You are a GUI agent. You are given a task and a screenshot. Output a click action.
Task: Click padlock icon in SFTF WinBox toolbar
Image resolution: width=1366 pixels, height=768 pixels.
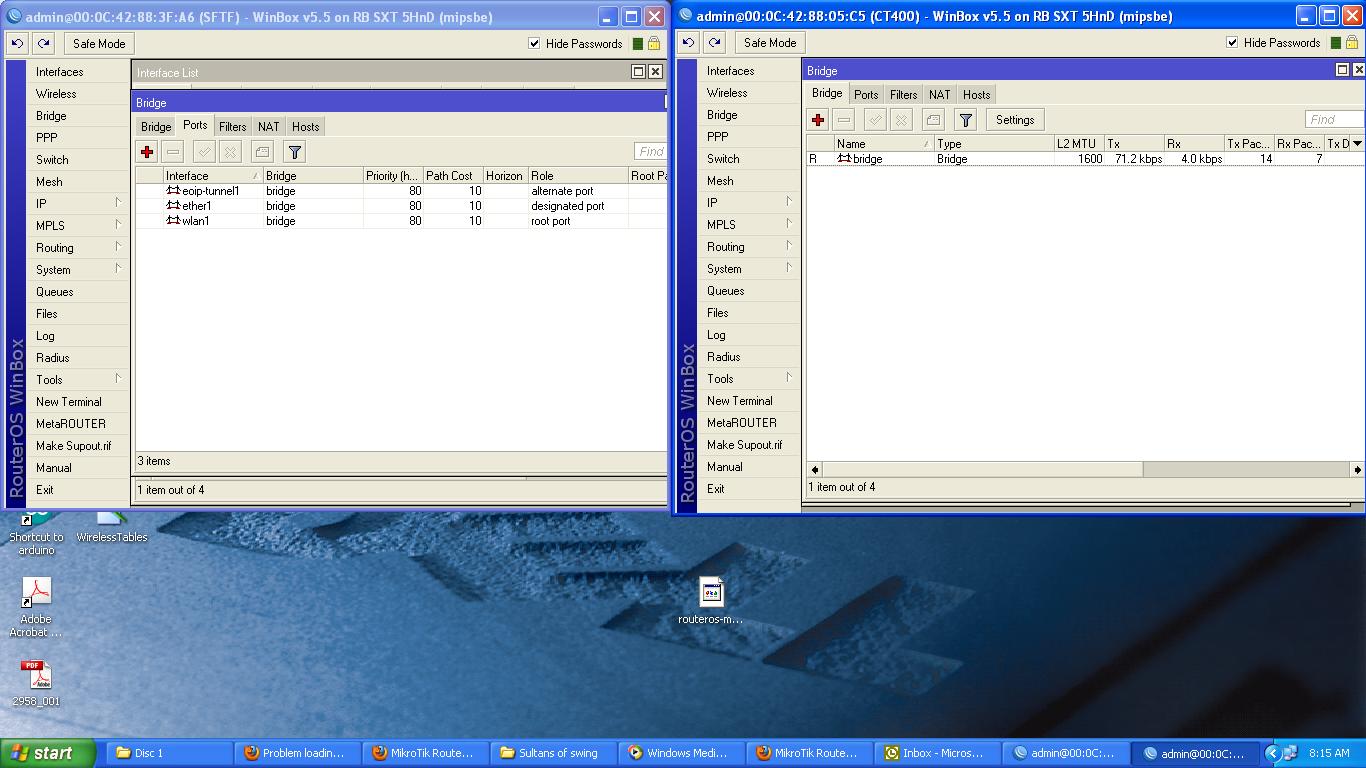[653, 43]
